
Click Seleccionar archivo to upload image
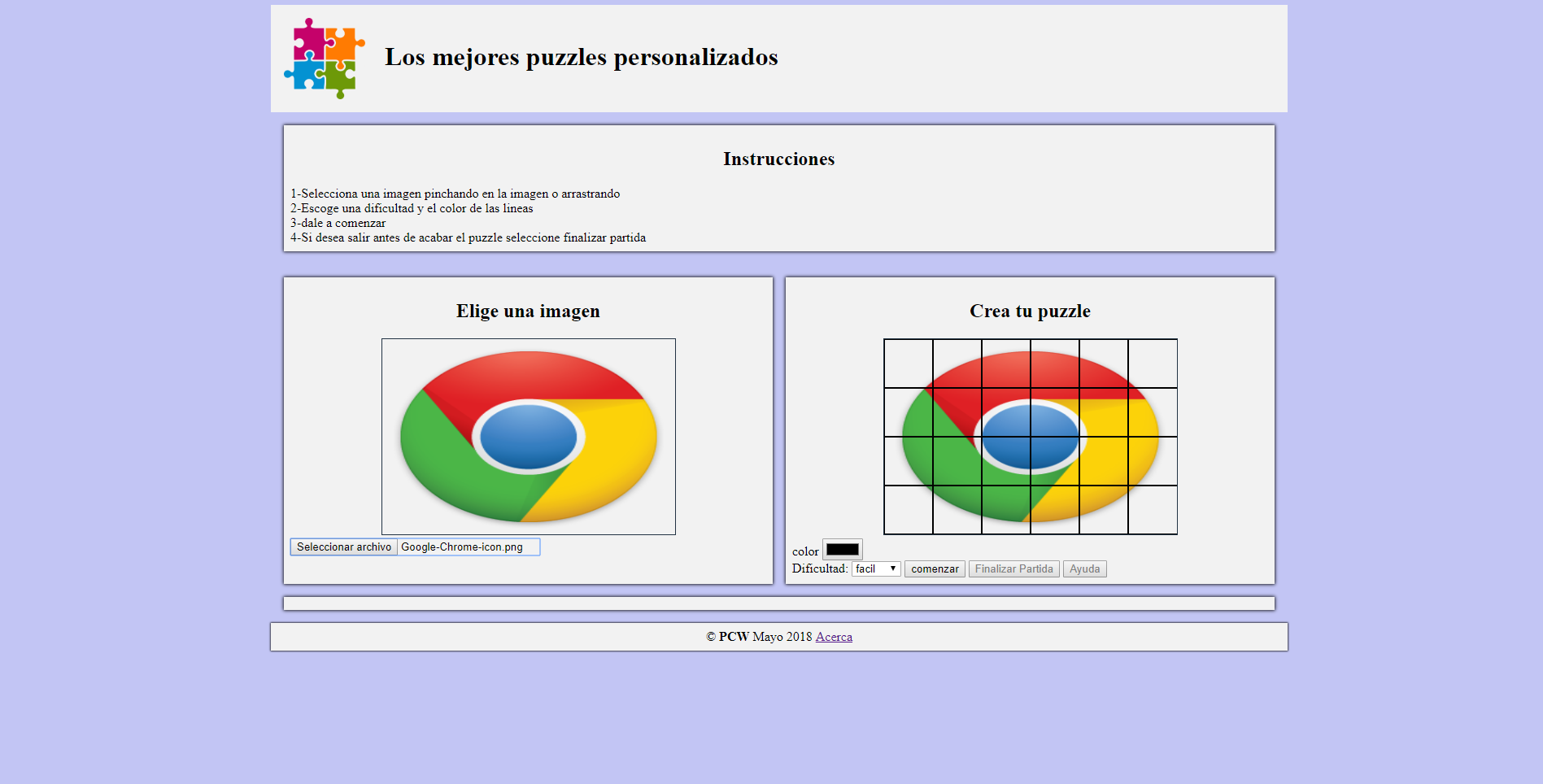point(342,547)
